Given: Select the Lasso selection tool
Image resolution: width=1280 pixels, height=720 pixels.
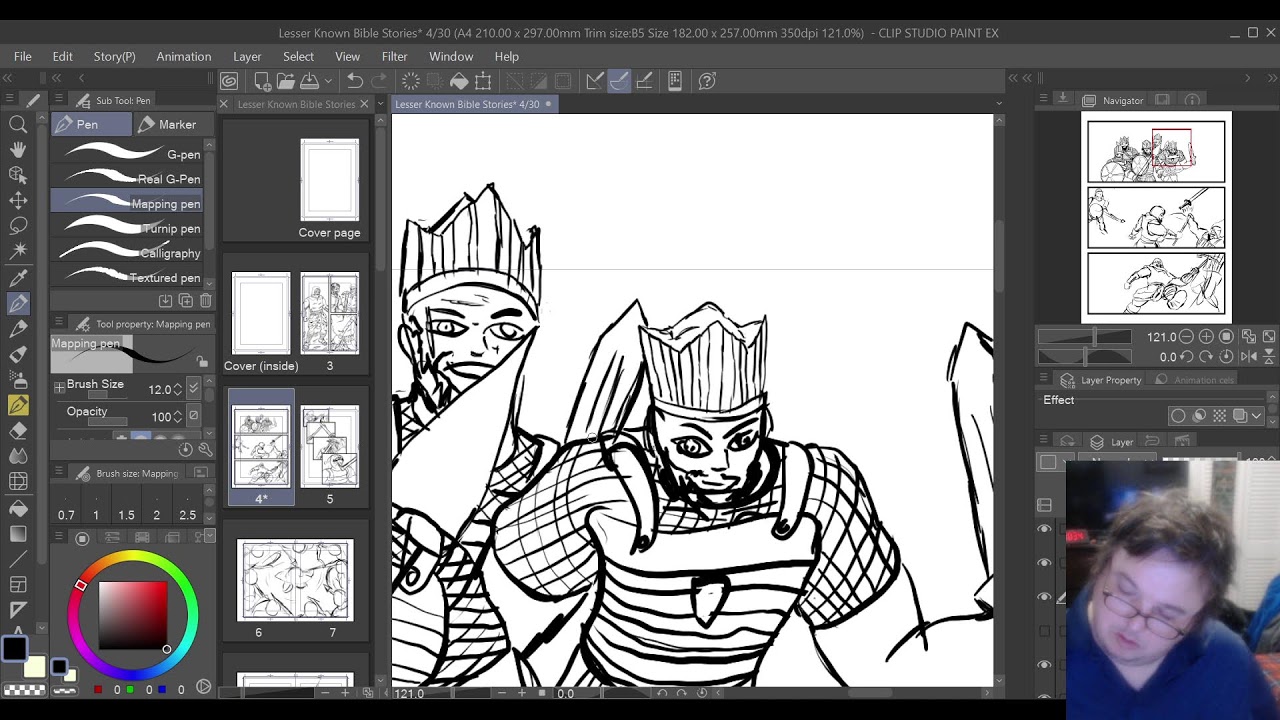Looking at the screenshot, I should click(18, 226).
